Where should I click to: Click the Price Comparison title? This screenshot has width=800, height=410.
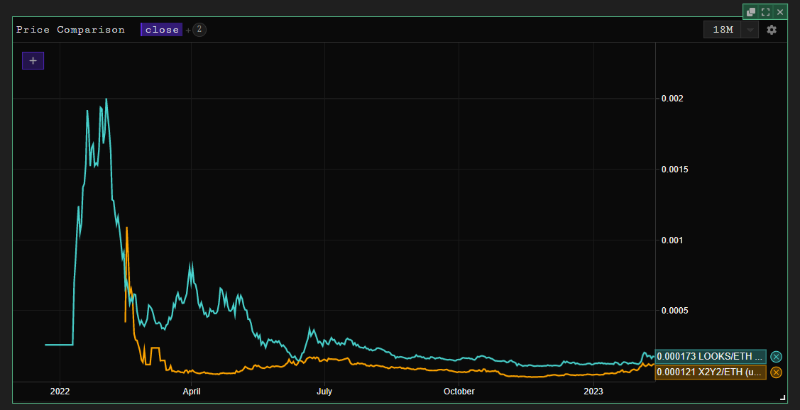coord(70,30)
